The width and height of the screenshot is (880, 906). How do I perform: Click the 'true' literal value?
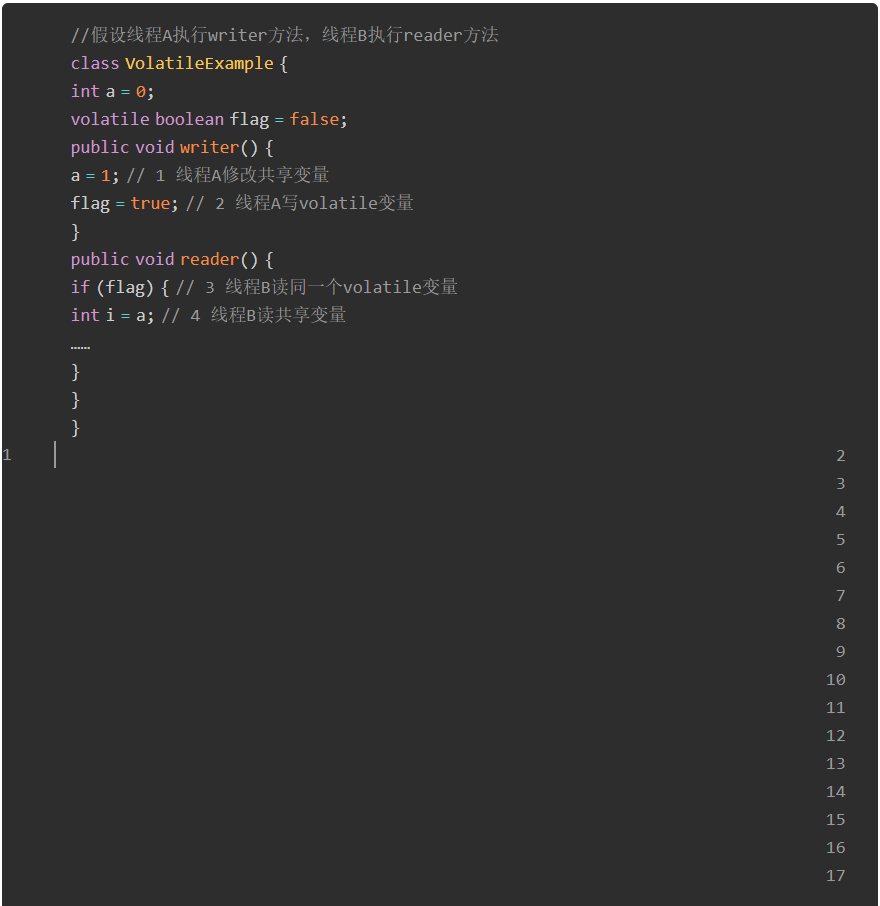click(x=150, y=203)
